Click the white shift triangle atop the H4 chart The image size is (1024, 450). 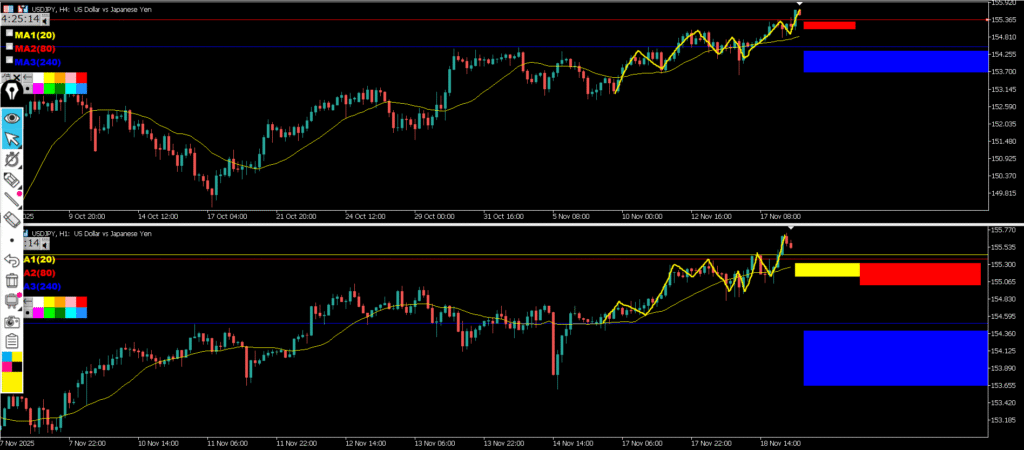pyautogui.click(x=799, y=4)
